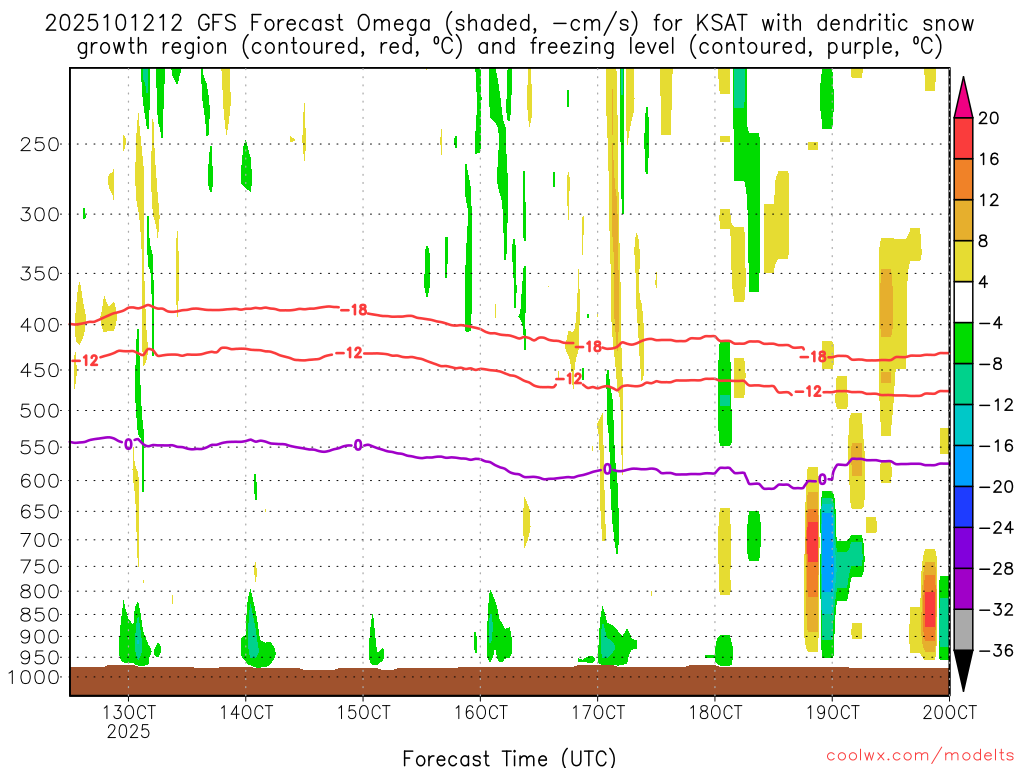Click the bright green colorbar swatch between -4 and -8
This screenshot has width=1024, height=768.
(963, 344)
